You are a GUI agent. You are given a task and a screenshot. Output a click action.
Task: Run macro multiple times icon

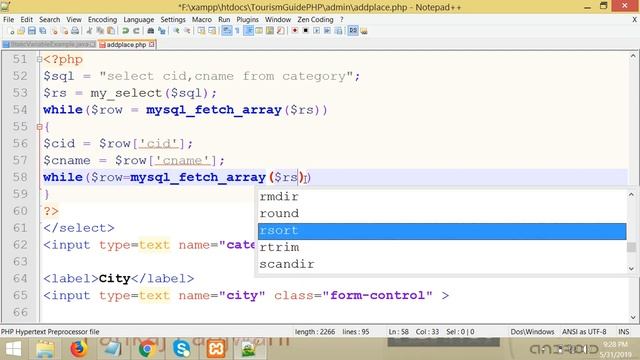(327, 31)
